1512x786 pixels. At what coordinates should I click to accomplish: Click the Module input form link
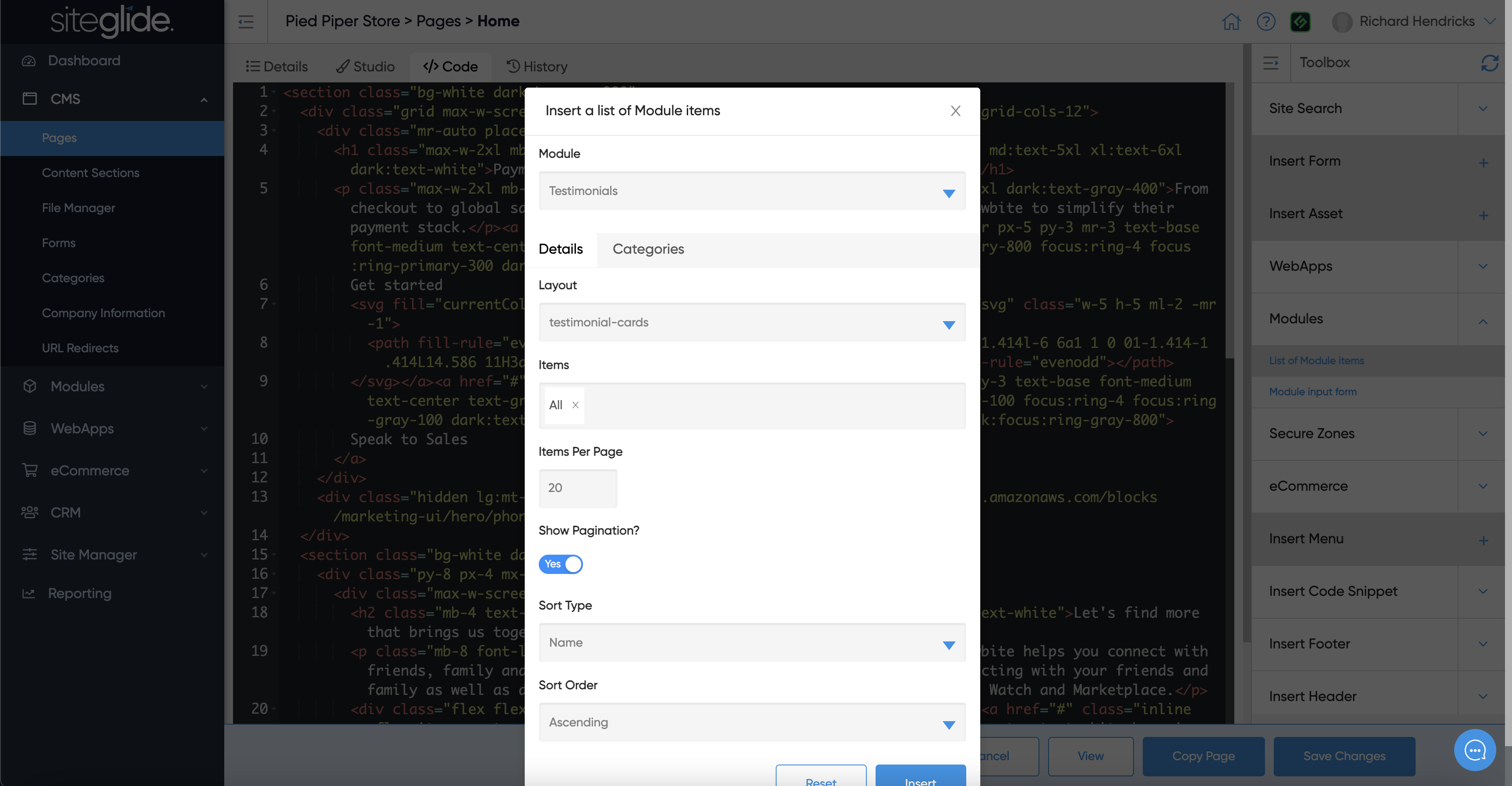pos(1312,392)
